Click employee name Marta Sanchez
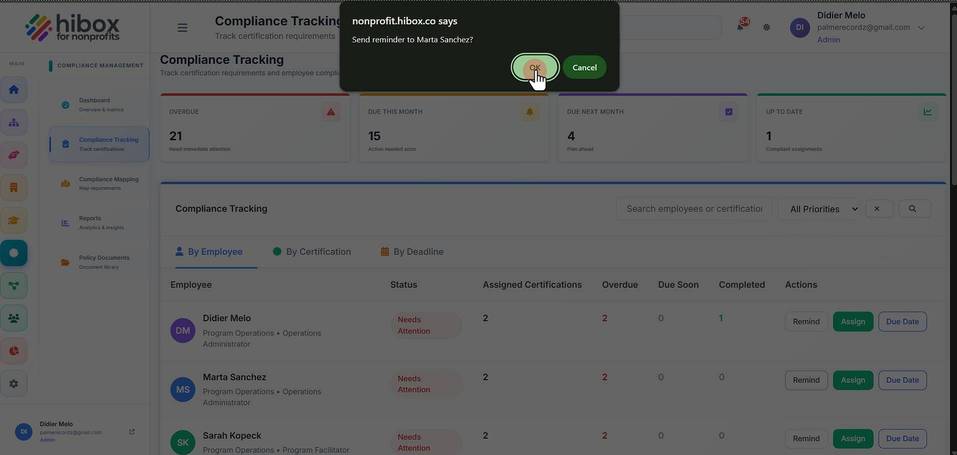Screen dimensions: 957x455 234,377
